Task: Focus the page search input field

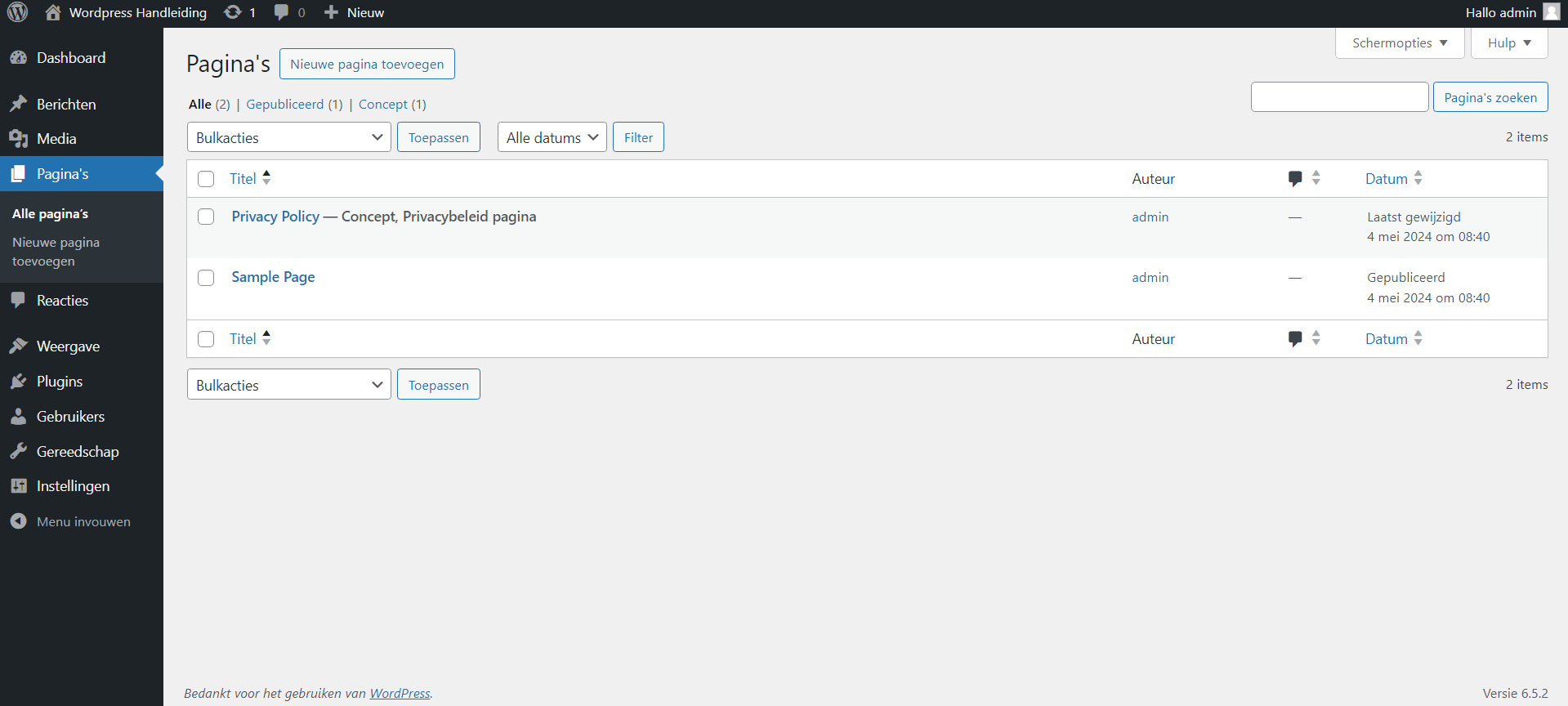Action: (x=1339, y=97)
